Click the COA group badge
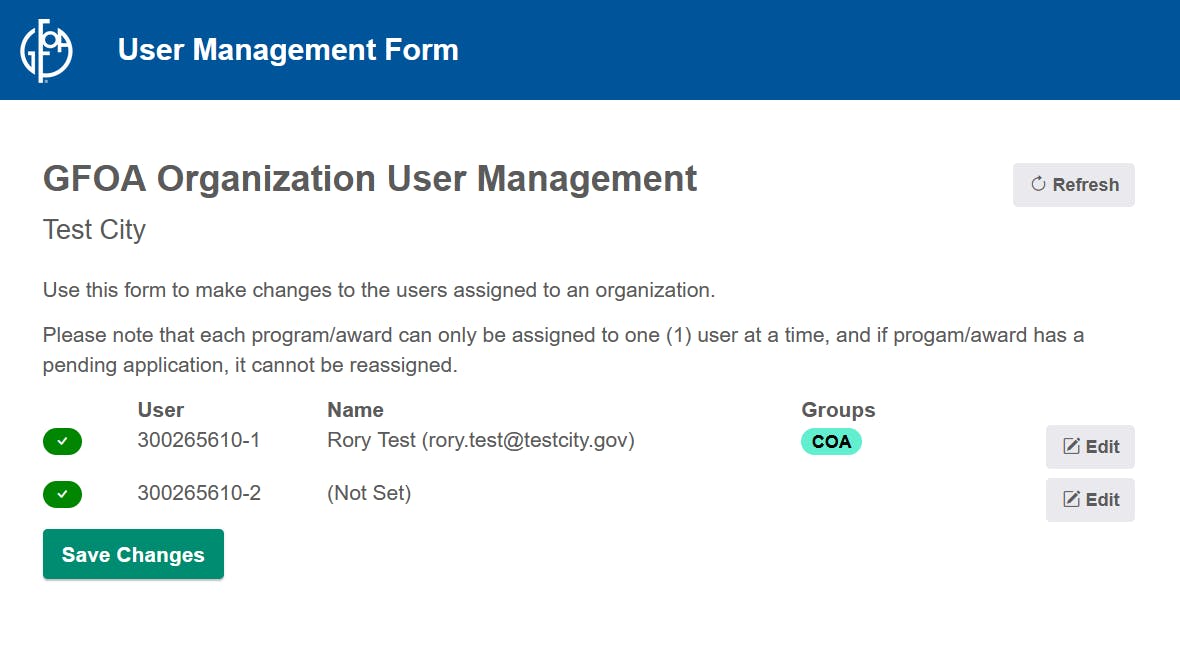The image size is (1180, 670). (x=831, y=441)
